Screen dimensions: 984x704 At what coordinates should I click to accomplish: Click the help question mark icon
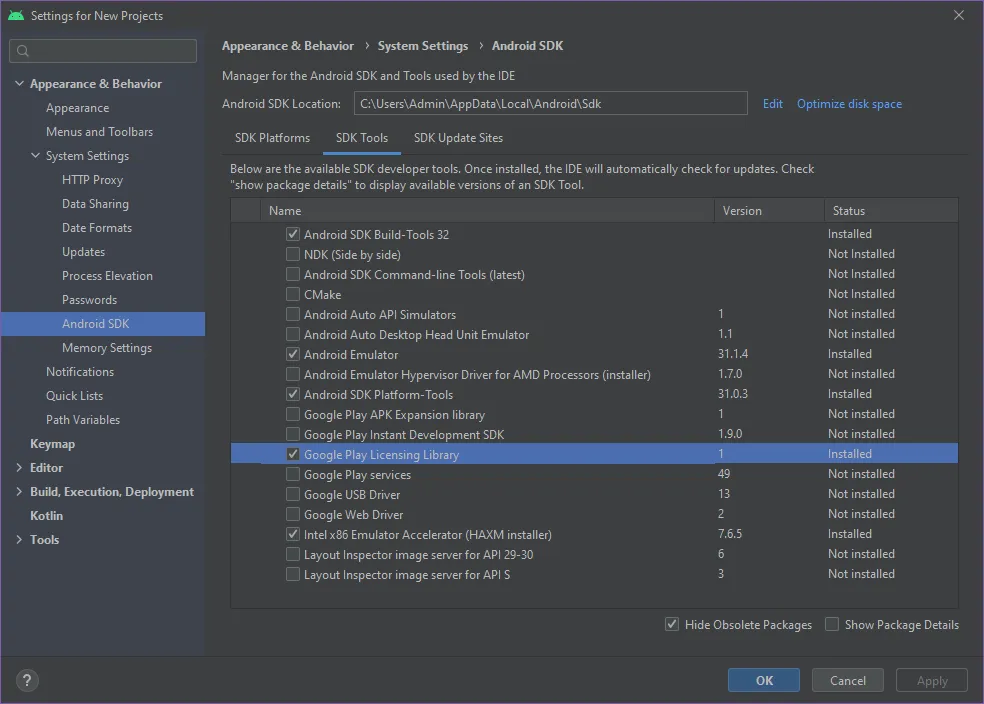tap(27, 680)
